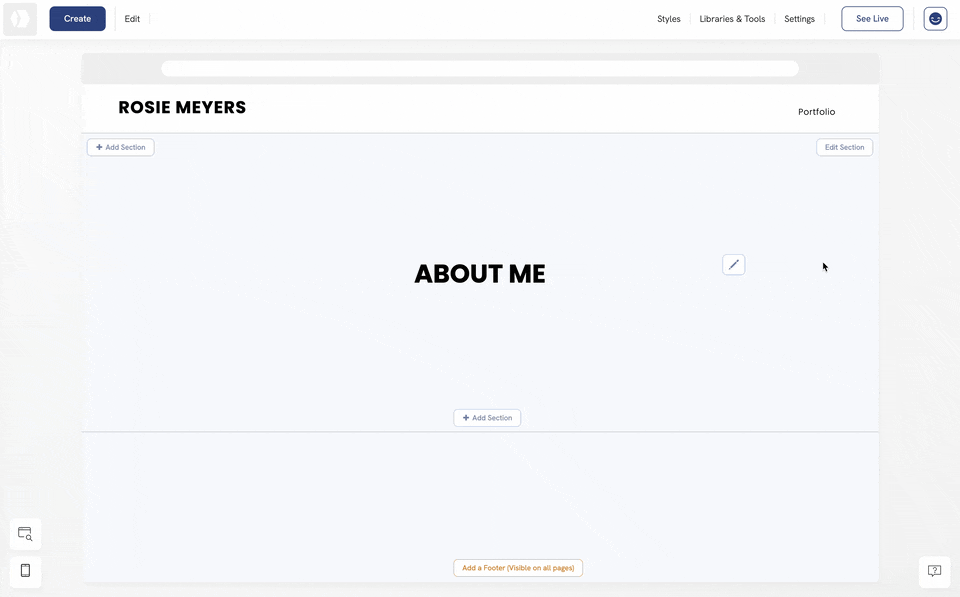Switch to mobile phone view
Image resolution: width=960 pixels, height=597 pixels.
pyautogui.click(x=25, y=571)
